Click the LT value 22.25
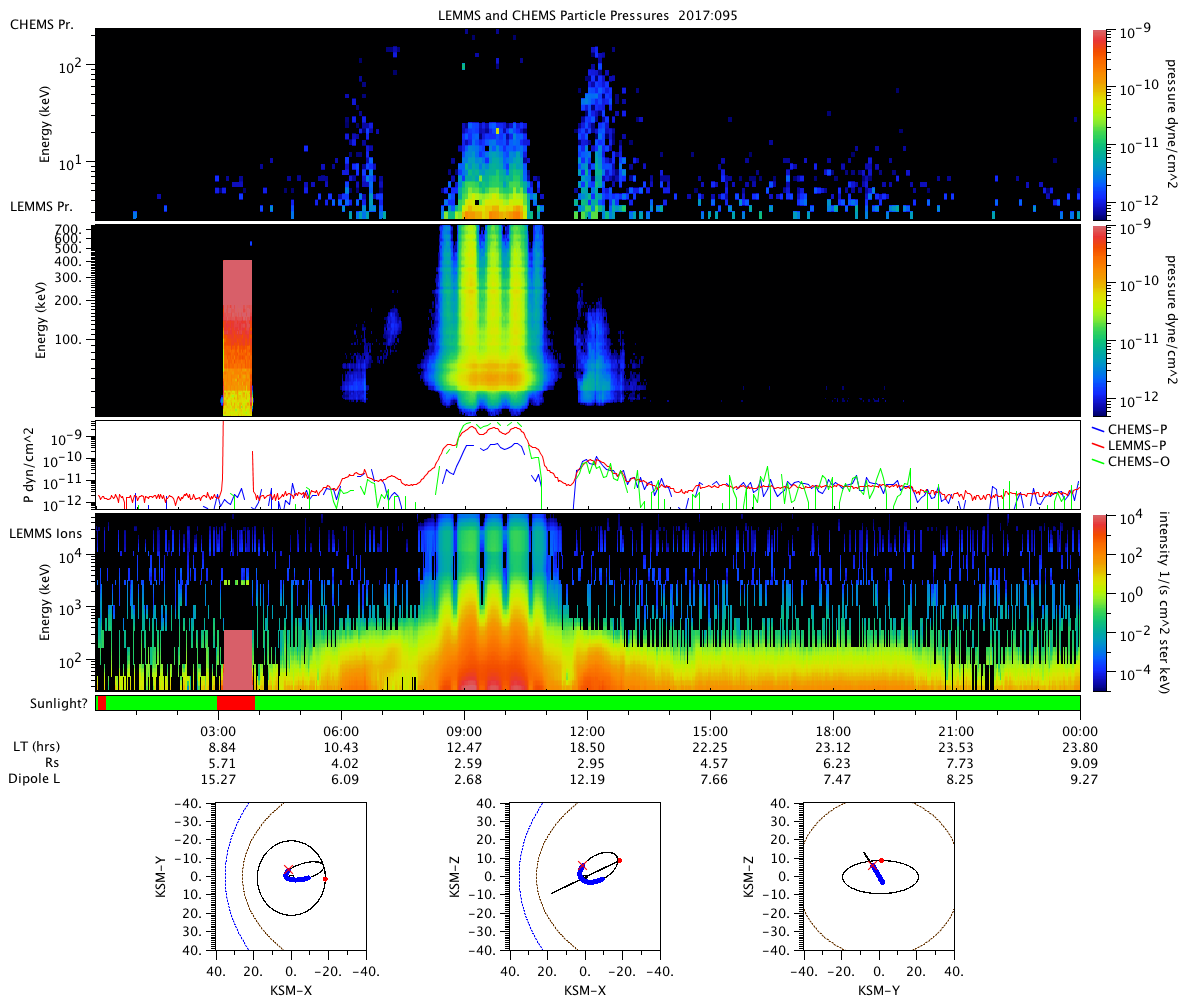Screen dimensions: 1200x1000 pyautogui.click(x=711, y=747)
